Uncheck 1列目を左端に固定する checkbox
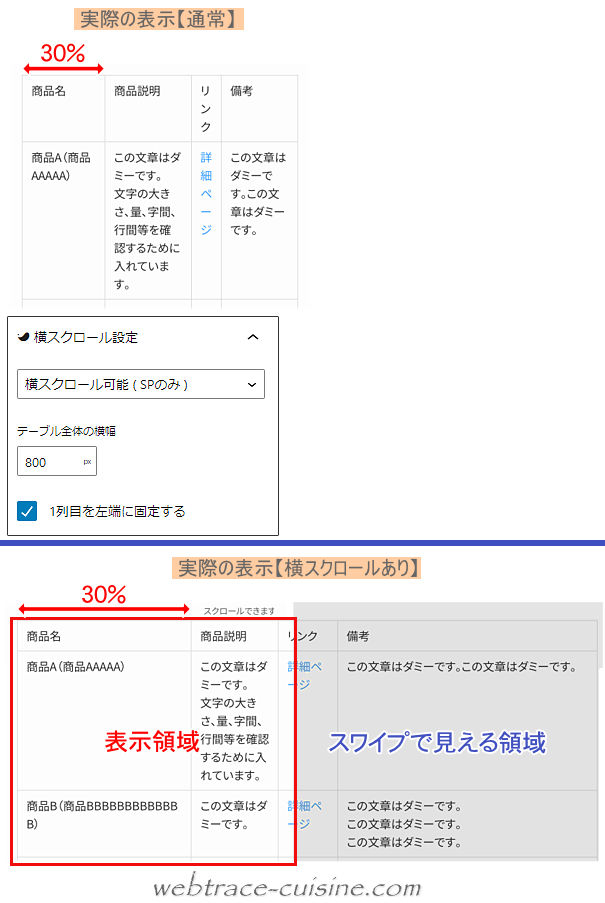Image resolution: width=605 pixels, height=903 pixels. tap(27, 511)
